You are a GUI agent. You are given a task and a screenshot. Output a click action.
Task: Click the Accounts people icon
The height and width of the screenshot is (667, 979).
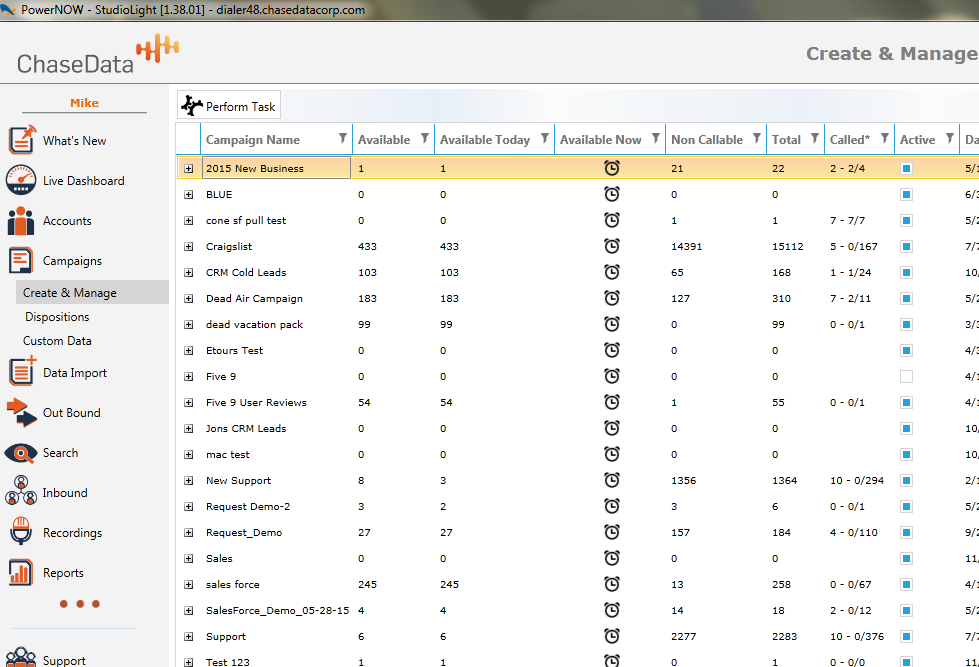[x=22, y=221]
